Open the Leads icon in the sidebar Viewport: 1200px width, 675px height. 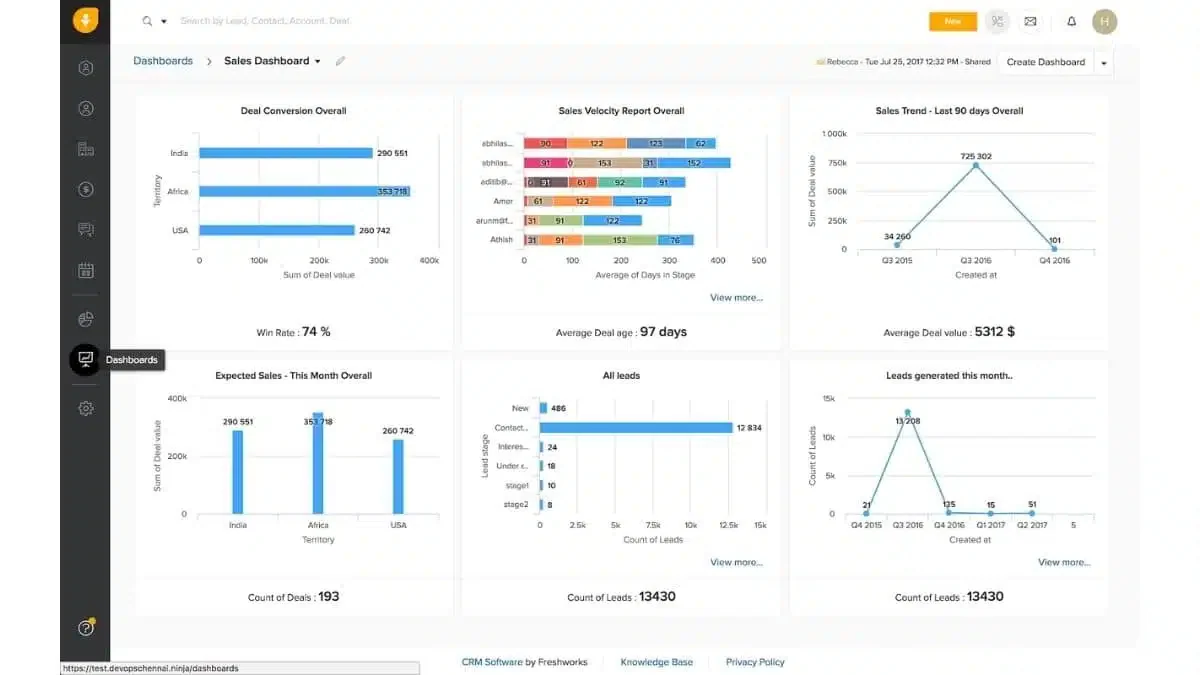tap(85, 68)
